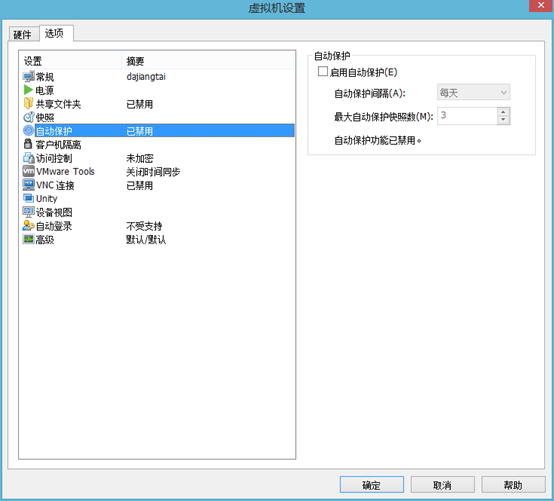Image resolution: width=554 pixels, height=501 pixels.
Task: Select the 常规 general settings icon
Action: pos(28,77)
